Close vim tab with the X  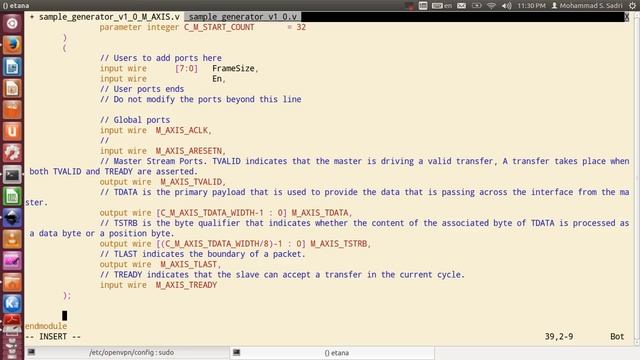coord(627,17)
